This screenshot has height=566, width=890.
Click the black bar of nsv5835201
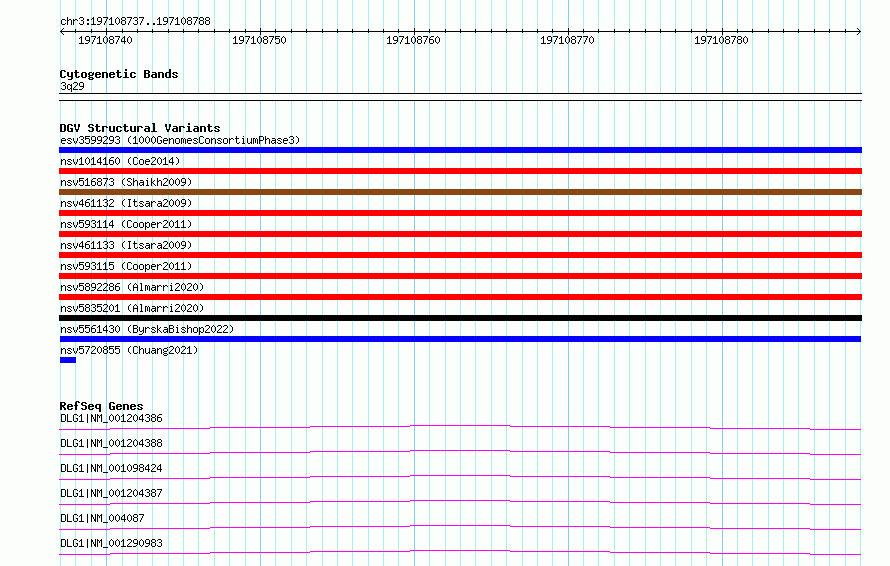coord(460,318)
